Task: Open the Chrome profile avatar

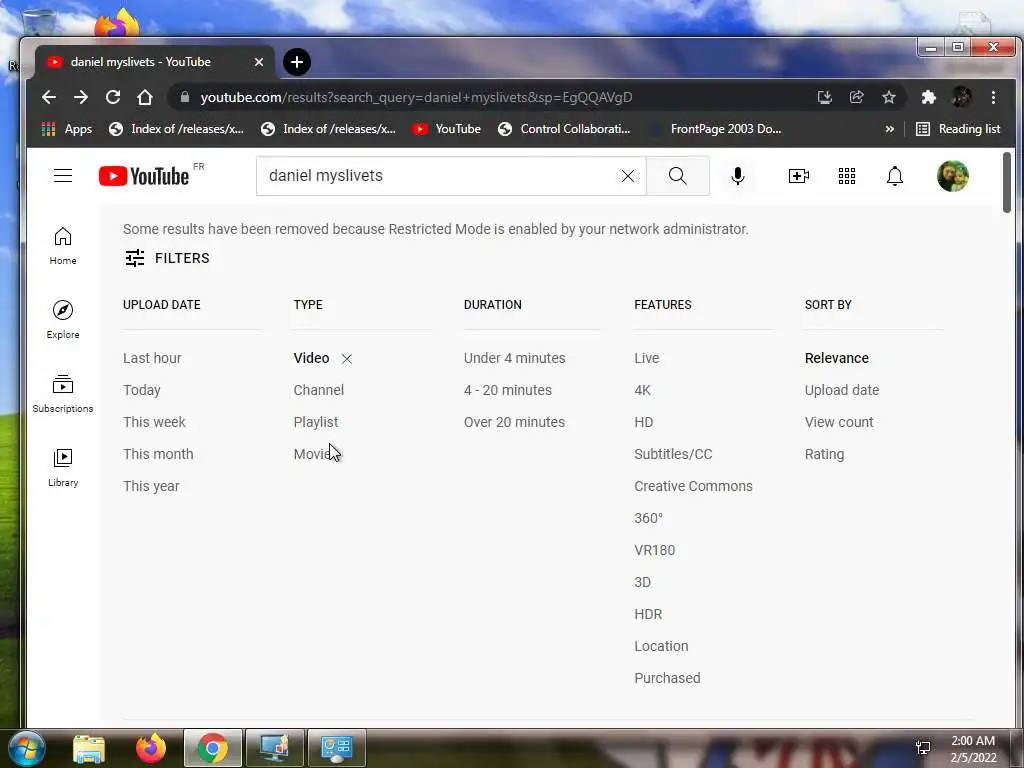Action: (x=961, y=97)
